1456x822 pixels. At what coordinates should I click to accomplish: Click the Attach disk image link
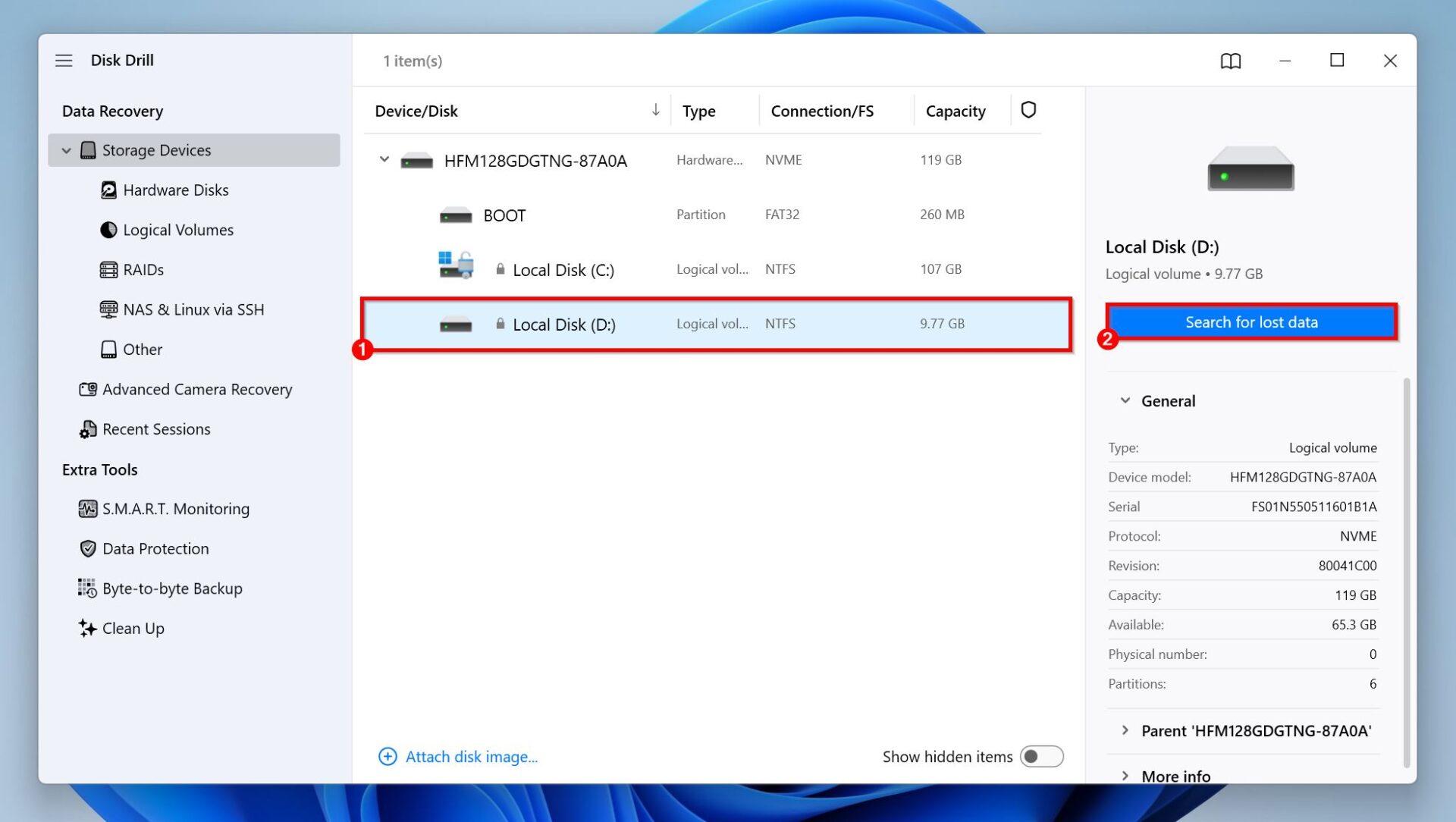click(471, 756)
